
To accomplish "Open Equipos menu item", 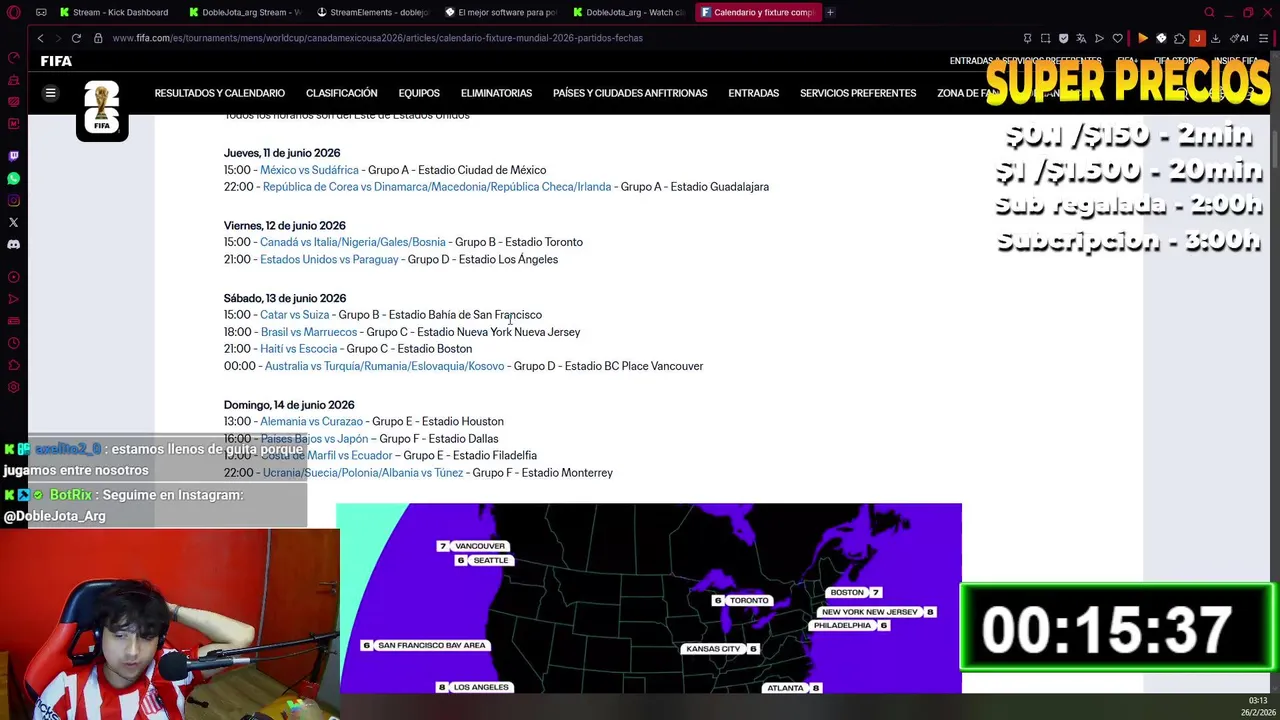I will (419, 93).
